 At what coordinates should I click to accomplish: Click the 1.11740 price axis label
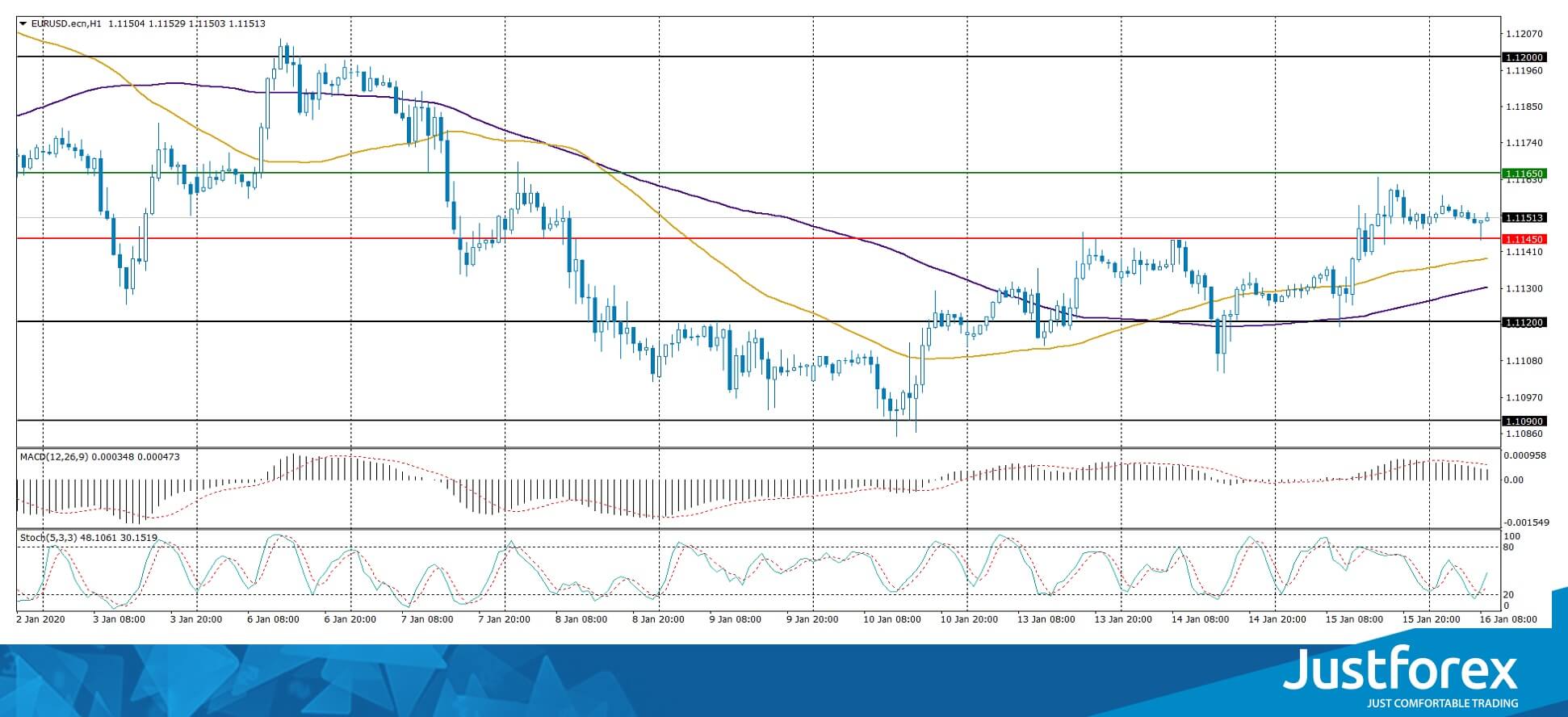(1524, 143)
